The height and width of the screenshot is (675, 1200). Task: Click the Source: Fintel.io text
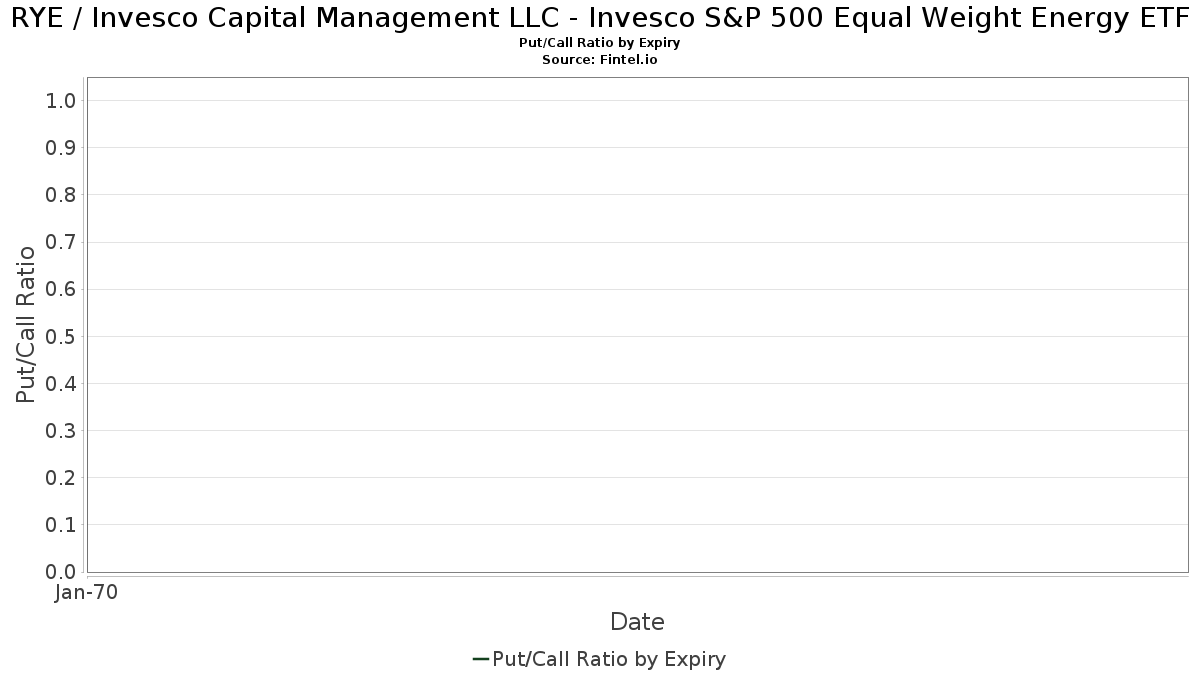pyautogui.click(x=600, y=60)
